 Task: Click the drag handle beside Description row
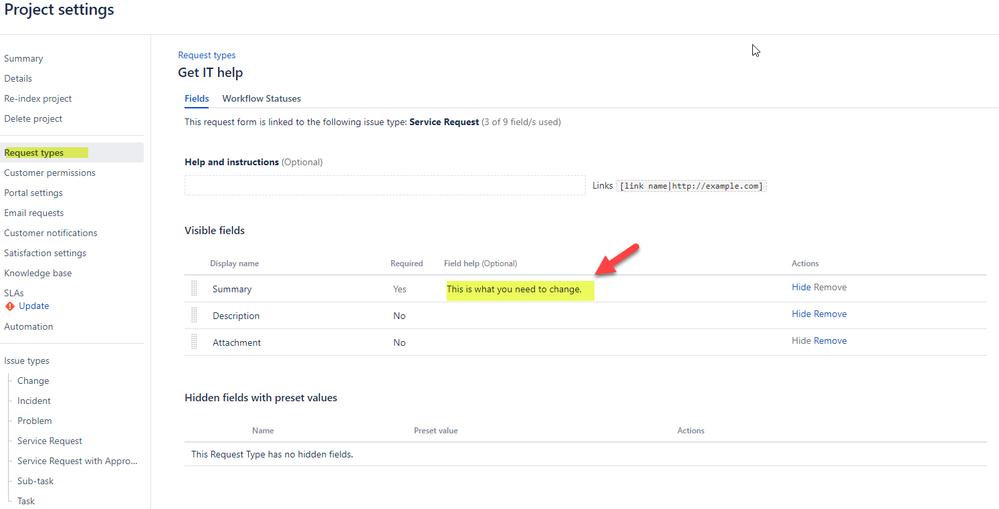click(x=194, y=315)
